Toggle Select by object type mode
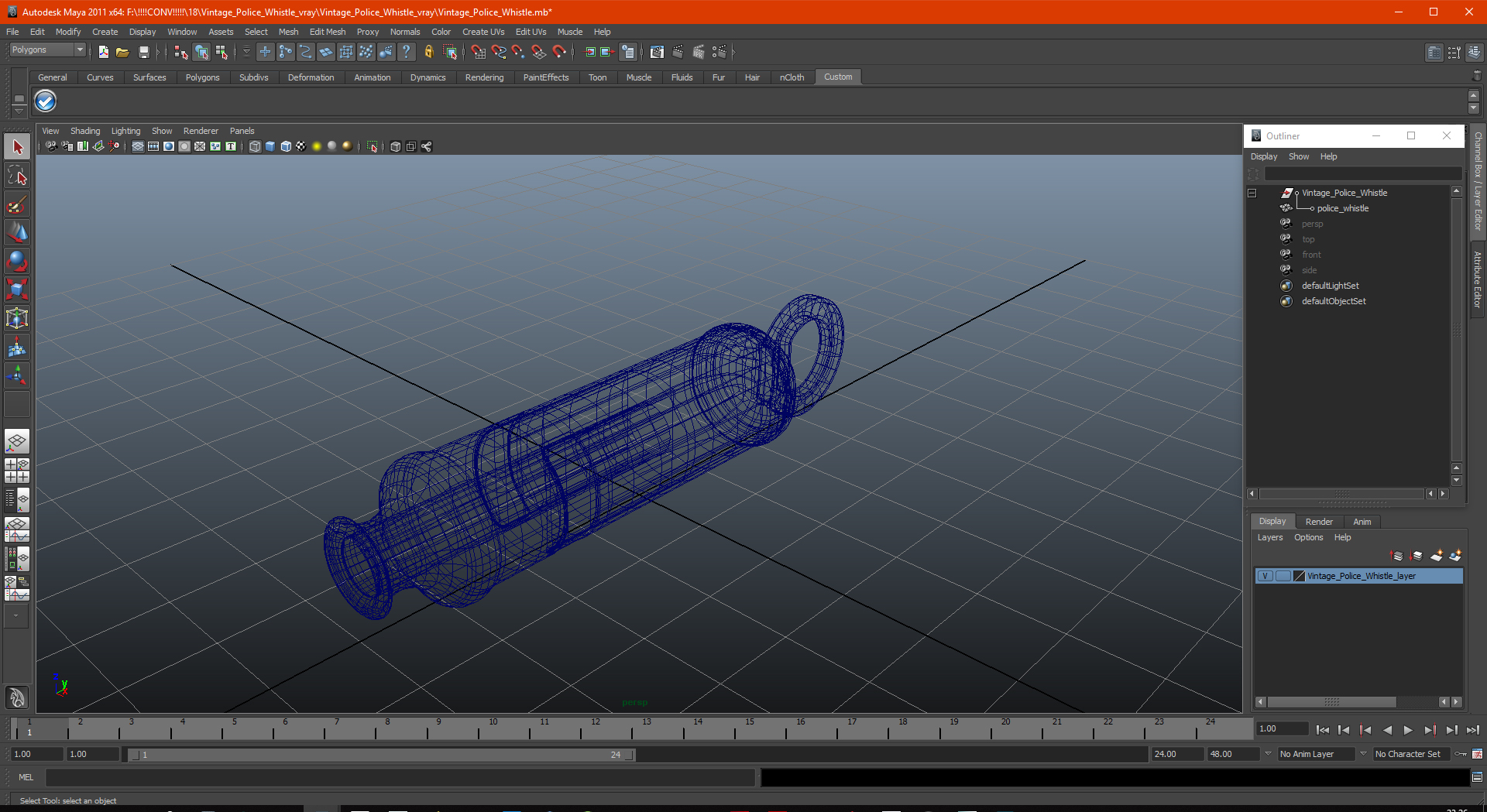The height and width of the screenshot is (812, 1487). click(x=201, y=52)
